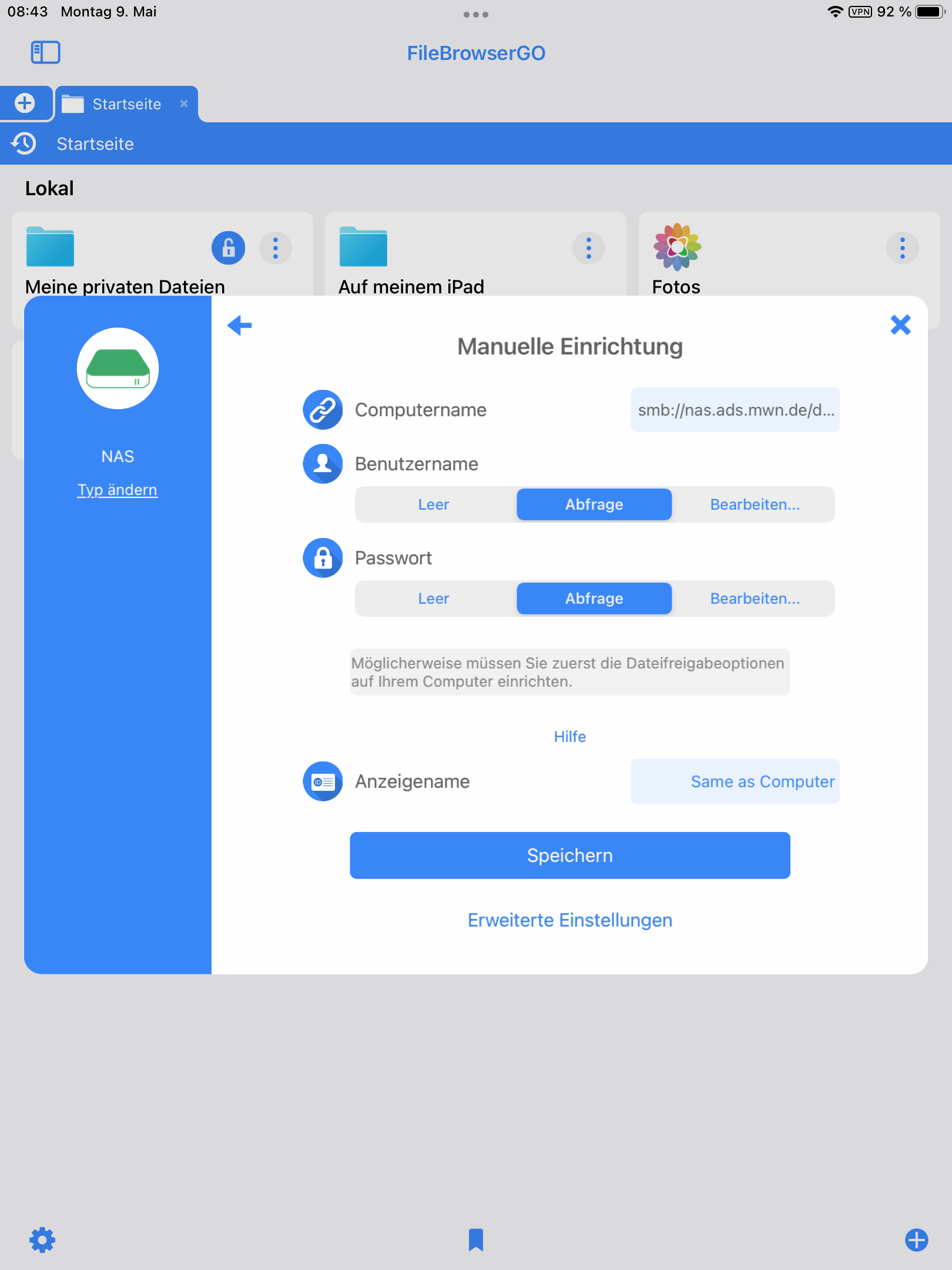Switch to the Startseite tab
952x1270 pixels.
[126, 104]
